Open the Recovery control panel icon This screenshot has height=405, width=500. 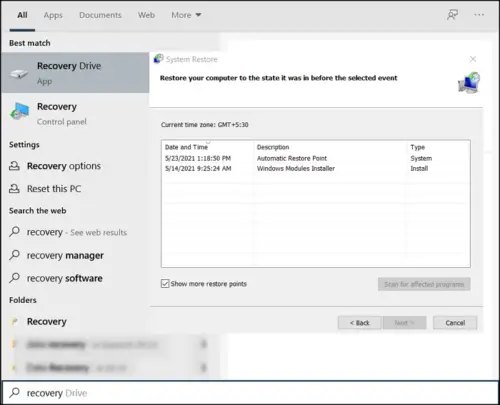pyautogui.click(x=20, y=111)
